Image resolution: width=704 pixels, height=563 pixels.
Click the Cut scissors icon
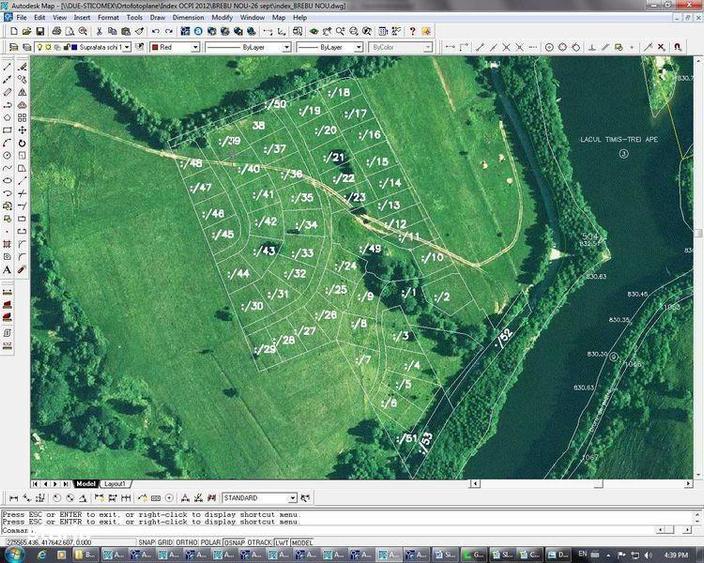tap(99, 31)
